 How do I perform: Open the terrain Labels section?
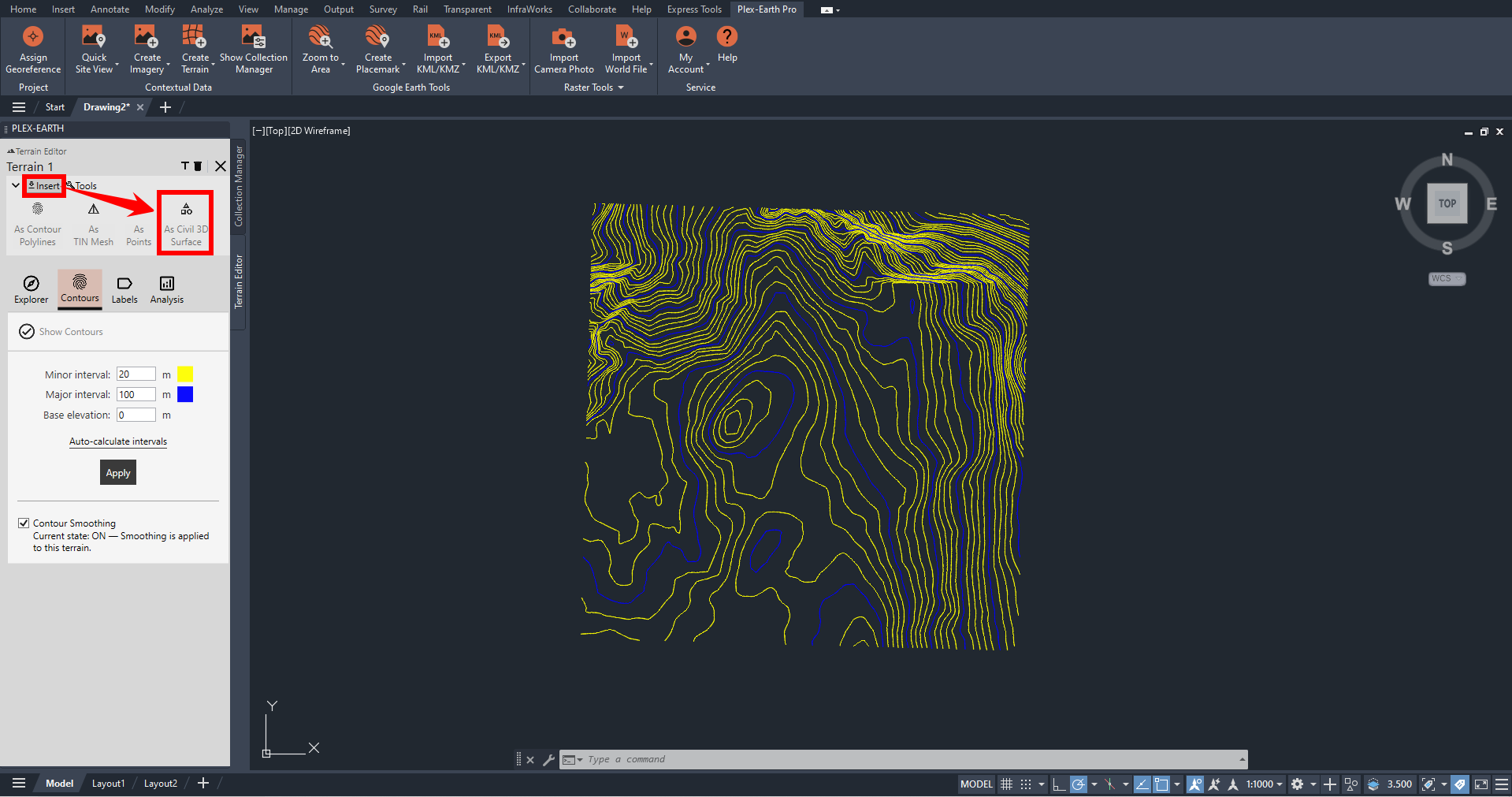pos(124,289)
